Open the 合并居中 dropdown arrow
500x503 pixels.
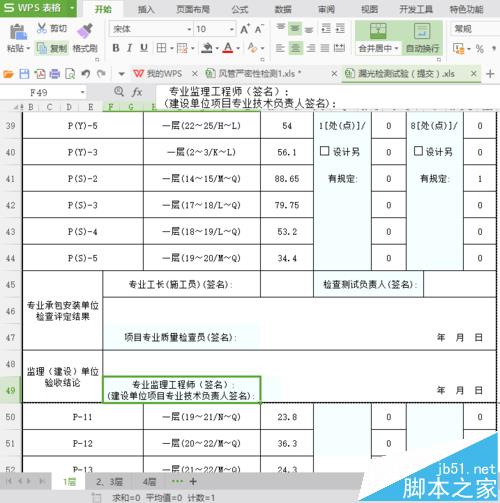(x=396, y=49)
